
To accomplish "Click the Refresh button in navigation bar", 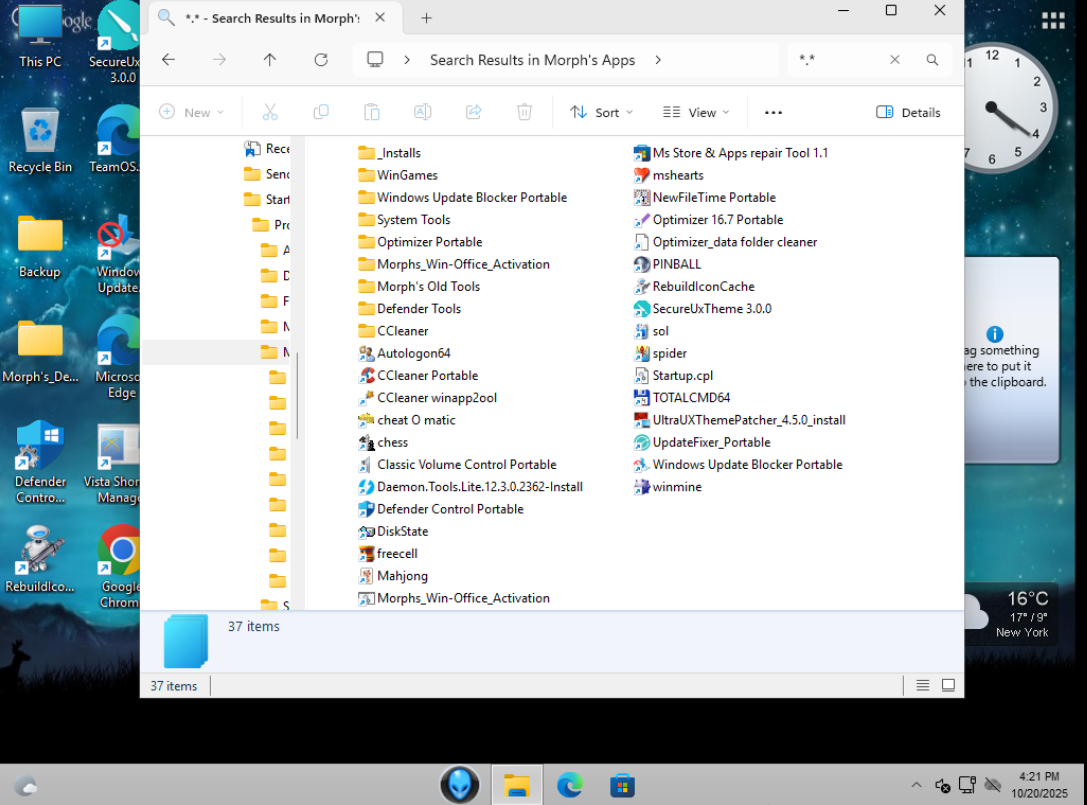I will coord(321,60).
